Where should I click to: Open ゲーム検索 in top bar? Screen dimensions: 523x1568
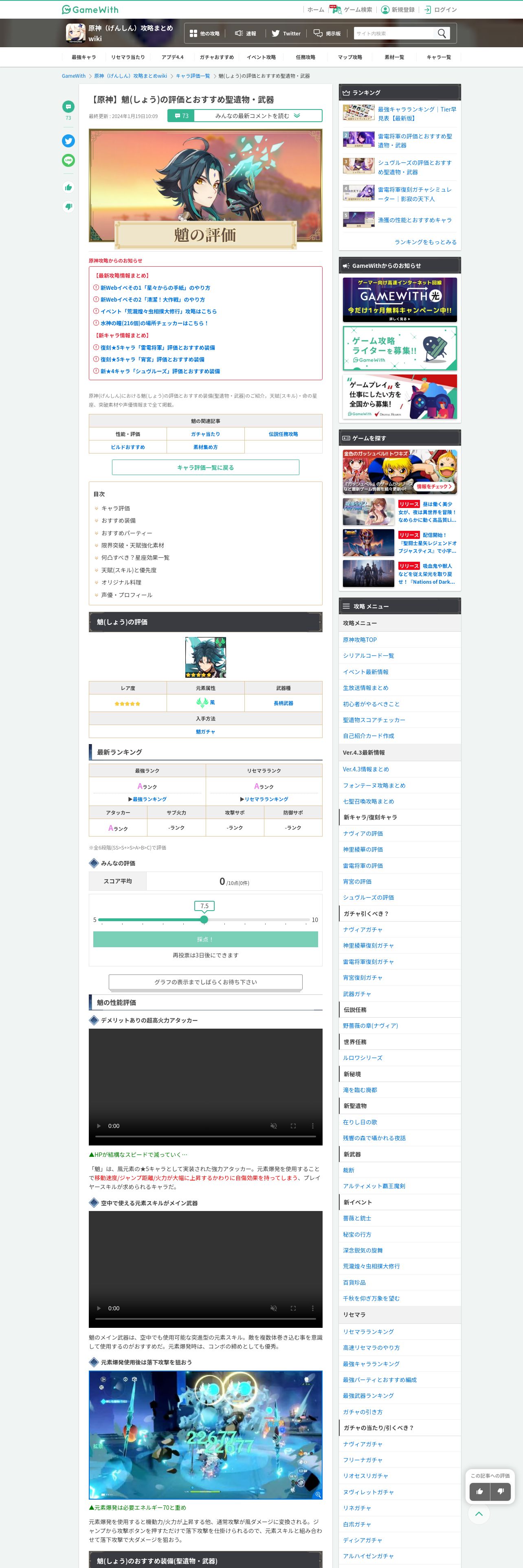pos(352,10)
